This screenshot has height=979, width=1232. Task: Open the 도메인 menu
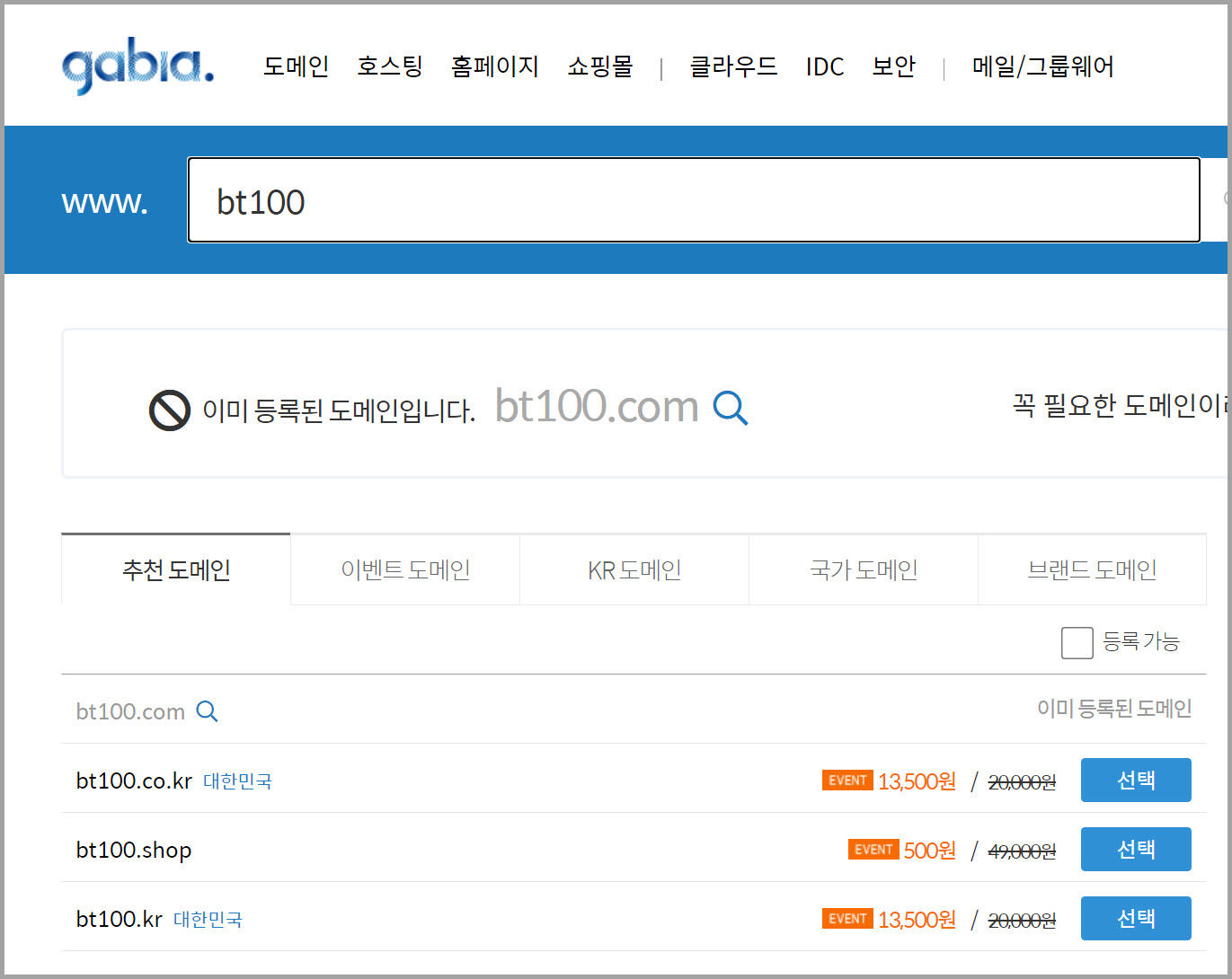pos(296,66)
